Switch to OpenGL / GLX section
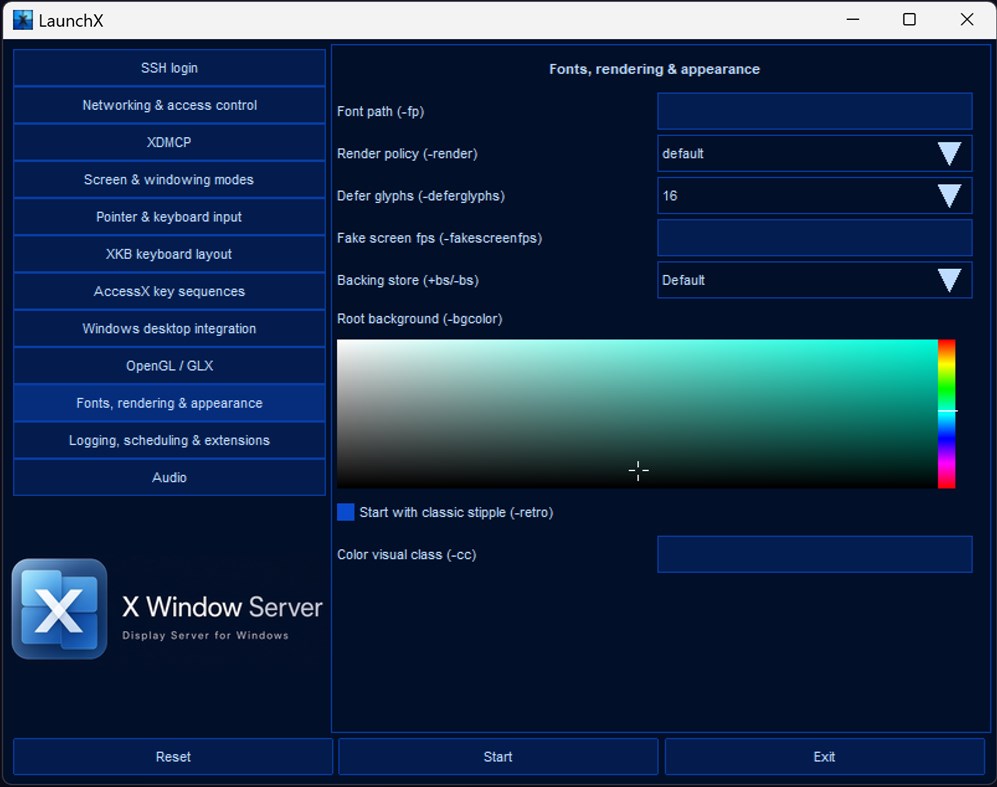Image resolution: width=997 pixels, height=787 pixels. [x=169, y=366]
